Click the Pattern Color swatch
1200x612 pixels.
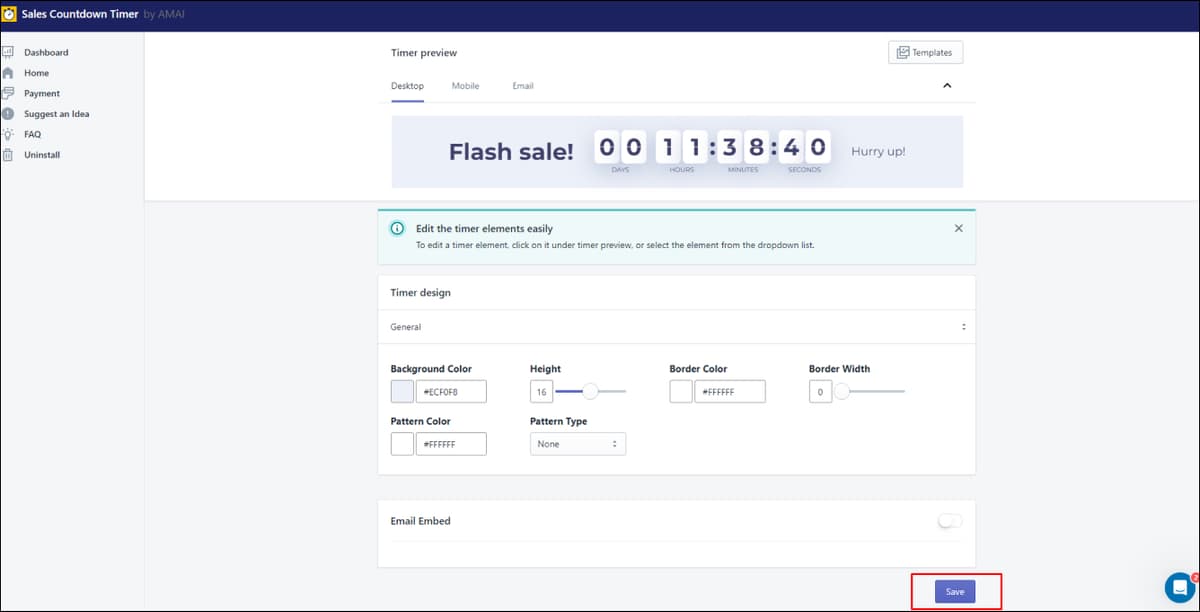click(x=402, y=444)
